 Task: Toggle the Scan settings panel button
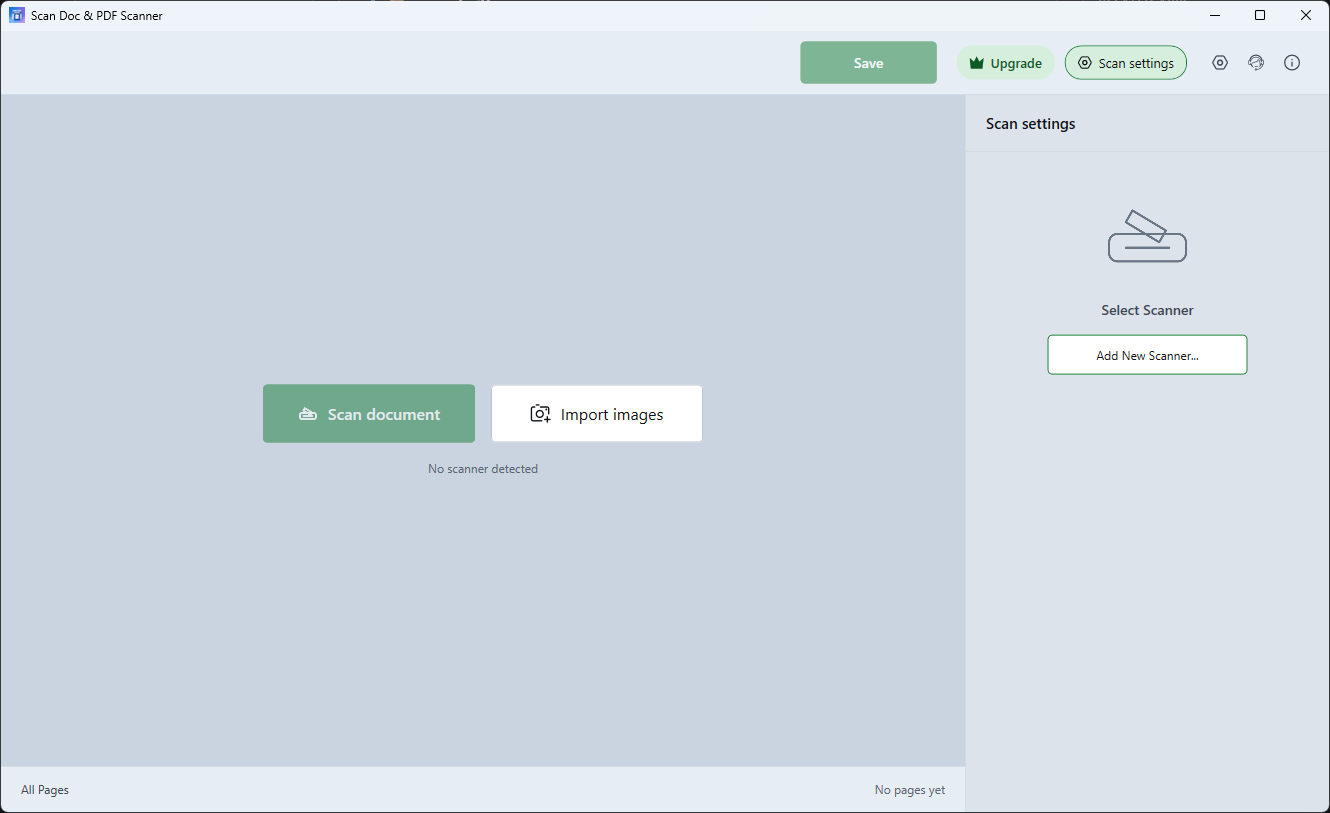(x=1126, y=63)
